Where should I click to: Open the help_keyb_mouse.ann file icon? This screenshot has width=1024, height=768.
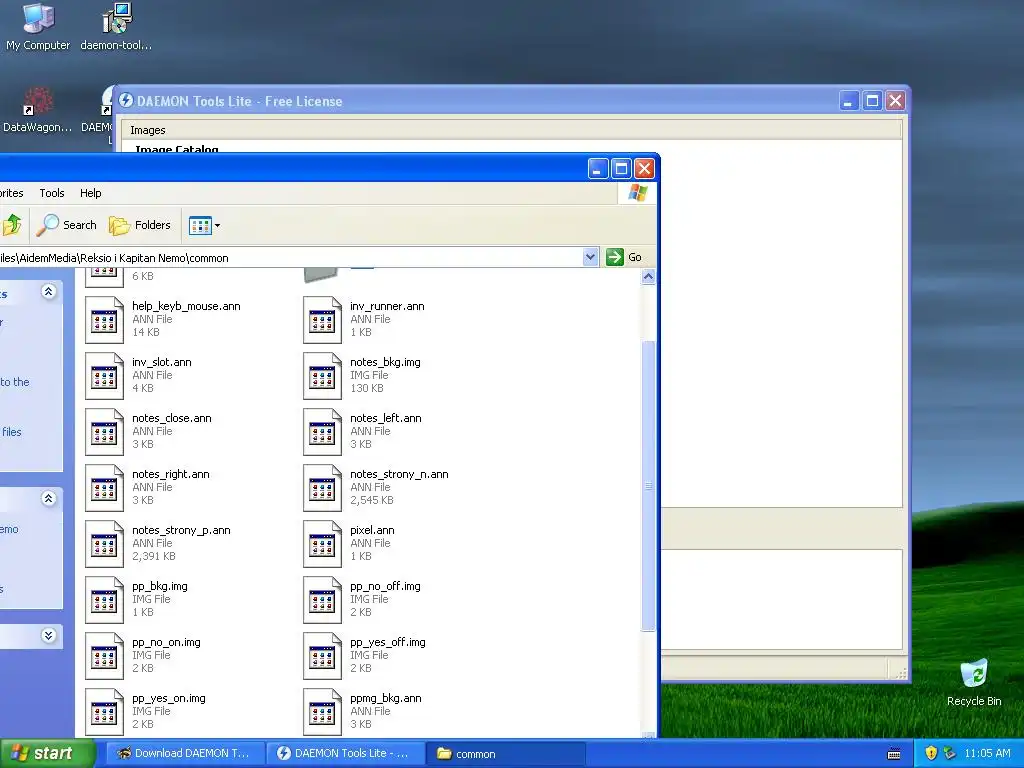pos(104,320)
